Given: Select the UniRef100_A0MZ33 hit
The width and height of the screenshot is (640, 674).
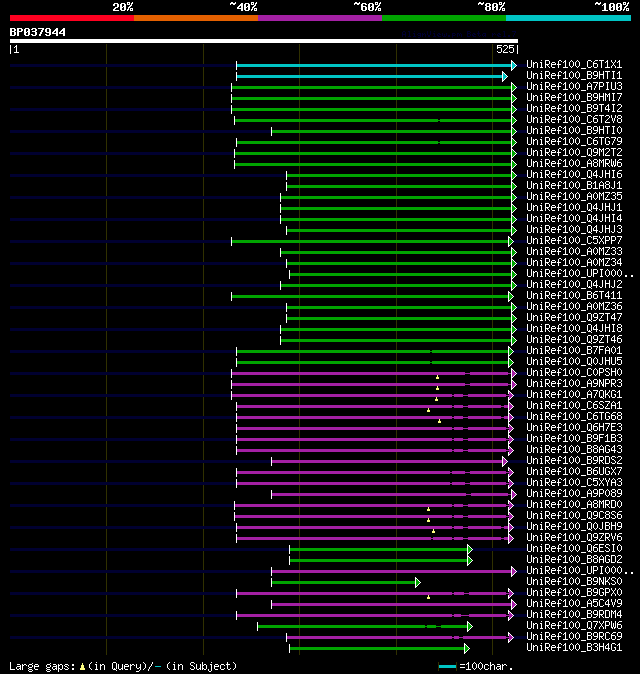Looking at the screenshot, I should point(574,251).
